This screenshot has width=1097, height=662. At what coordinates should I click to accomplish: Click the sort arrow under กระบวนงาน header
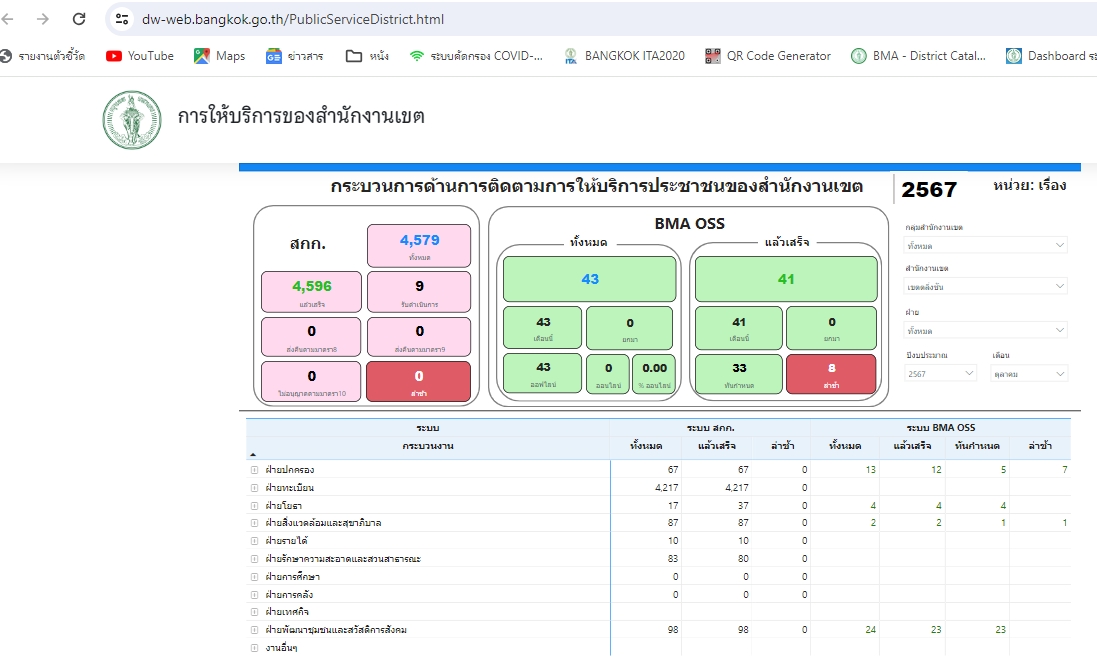252,454
